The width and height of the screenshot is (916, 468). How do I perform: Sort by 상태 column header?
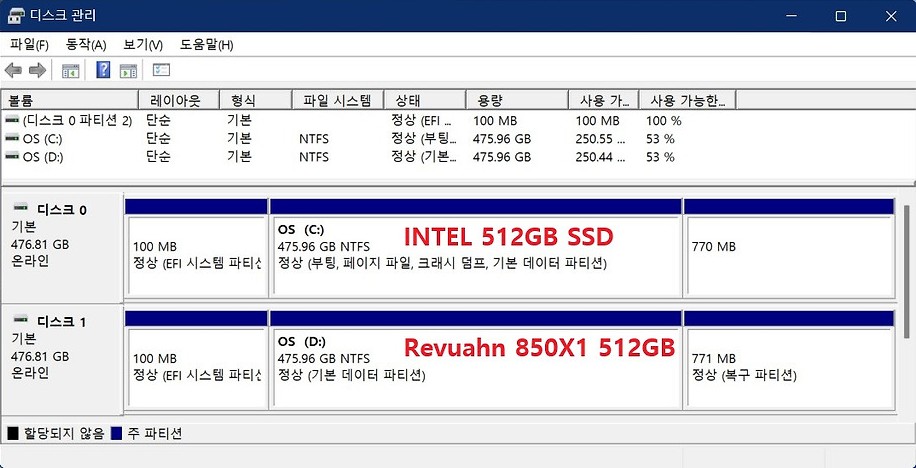[x=425, y=100]
